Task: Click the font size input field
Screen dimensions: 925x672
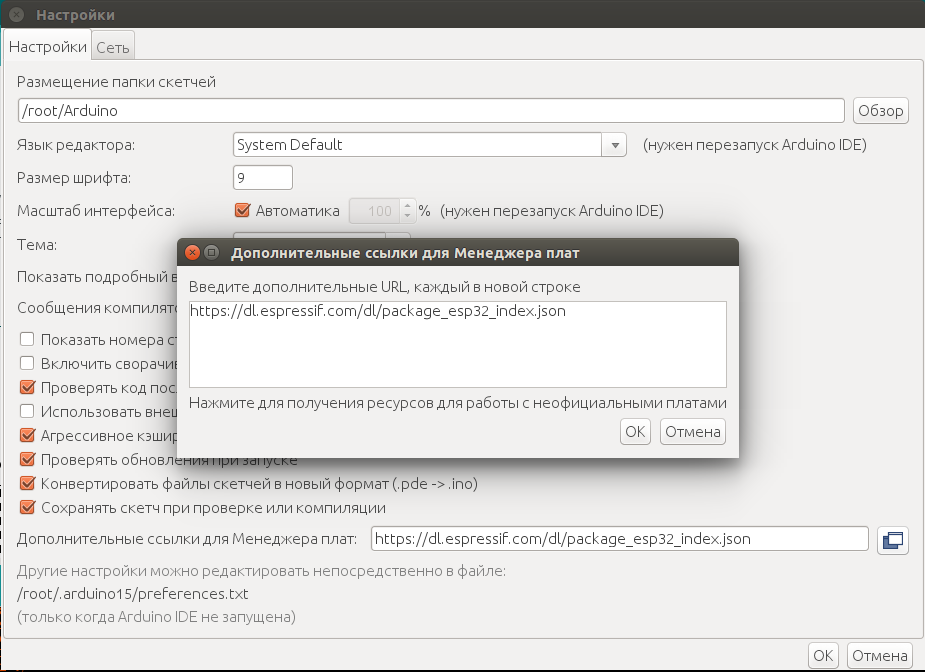Action: coord(262,178)
